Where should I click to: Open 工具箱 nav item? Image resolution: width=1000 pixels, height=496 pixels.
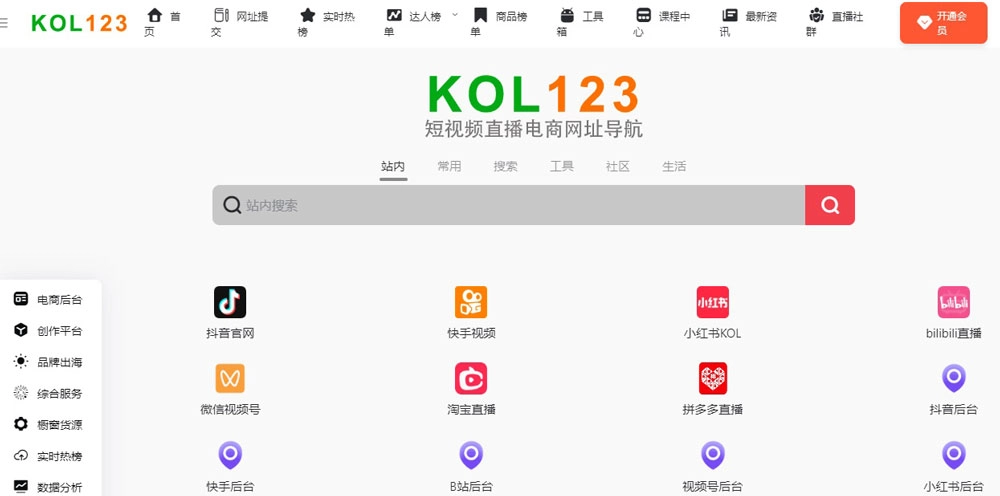click(x=580, y=23)
